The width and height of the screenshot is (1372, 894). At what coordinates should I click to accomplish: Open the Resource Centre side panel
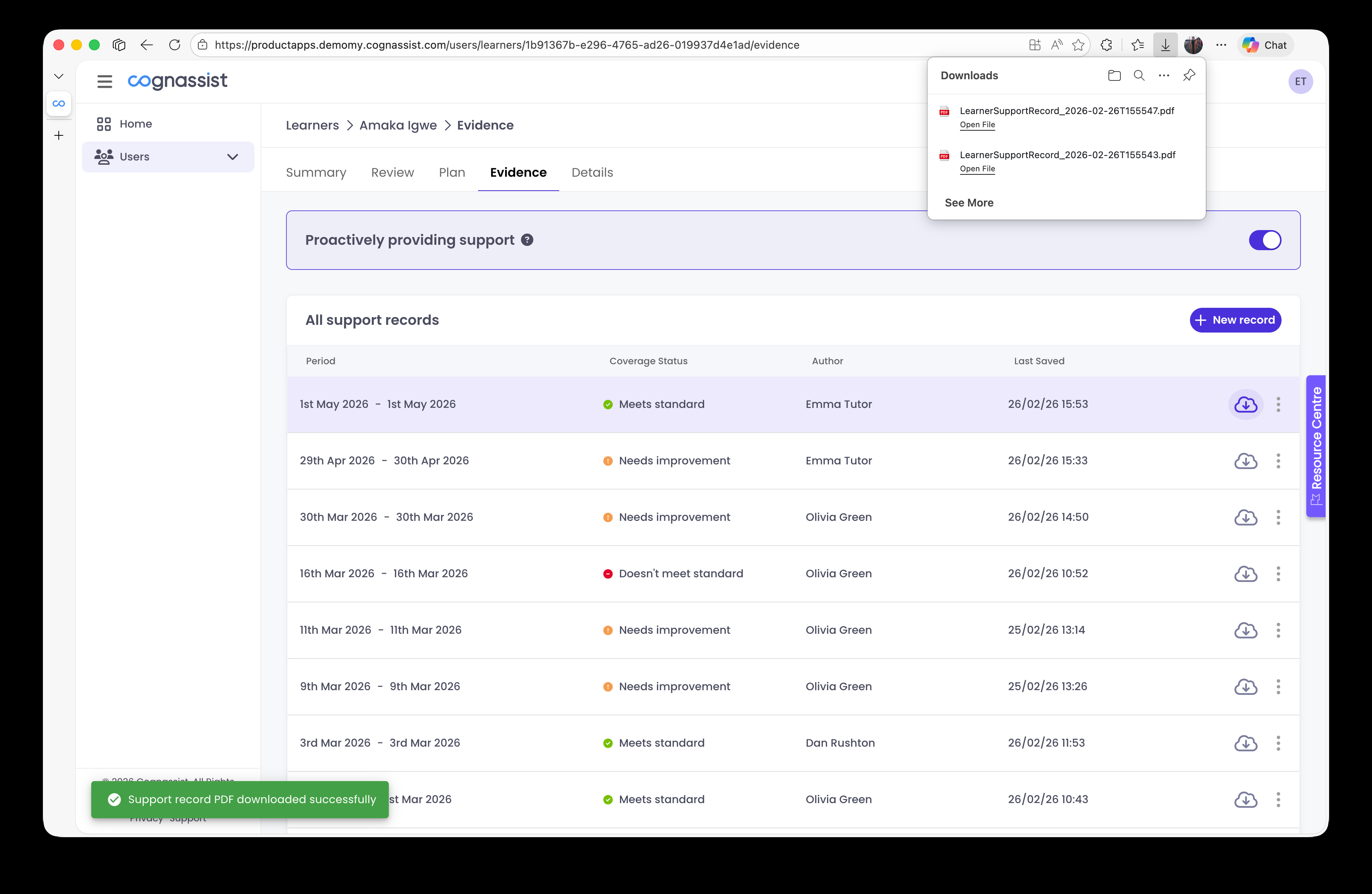[1316, 446]
